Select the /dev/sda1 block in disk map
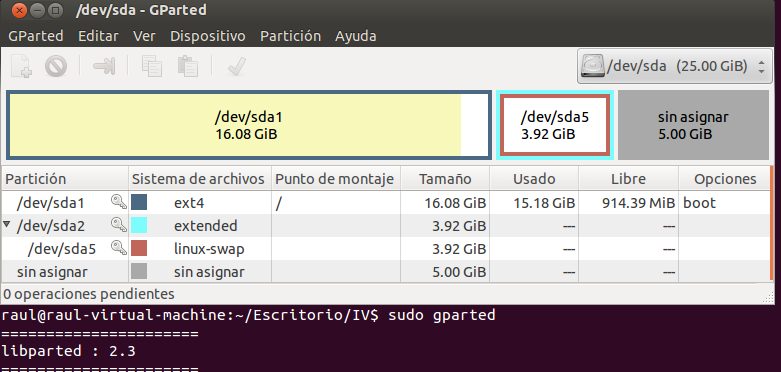 (249, 125)
